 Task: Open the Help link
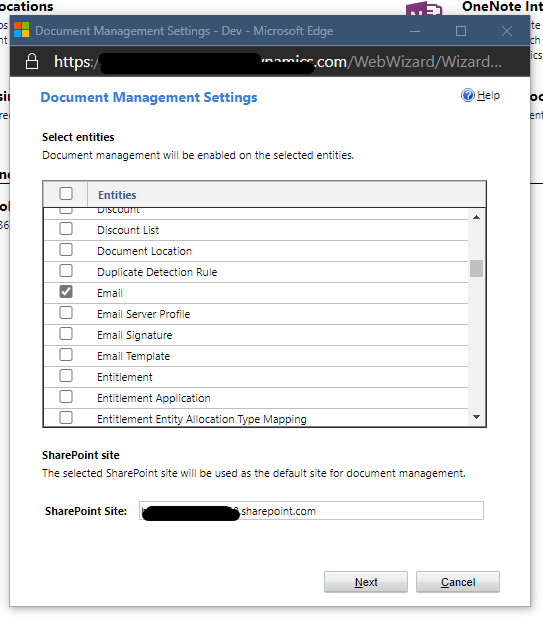488,96
